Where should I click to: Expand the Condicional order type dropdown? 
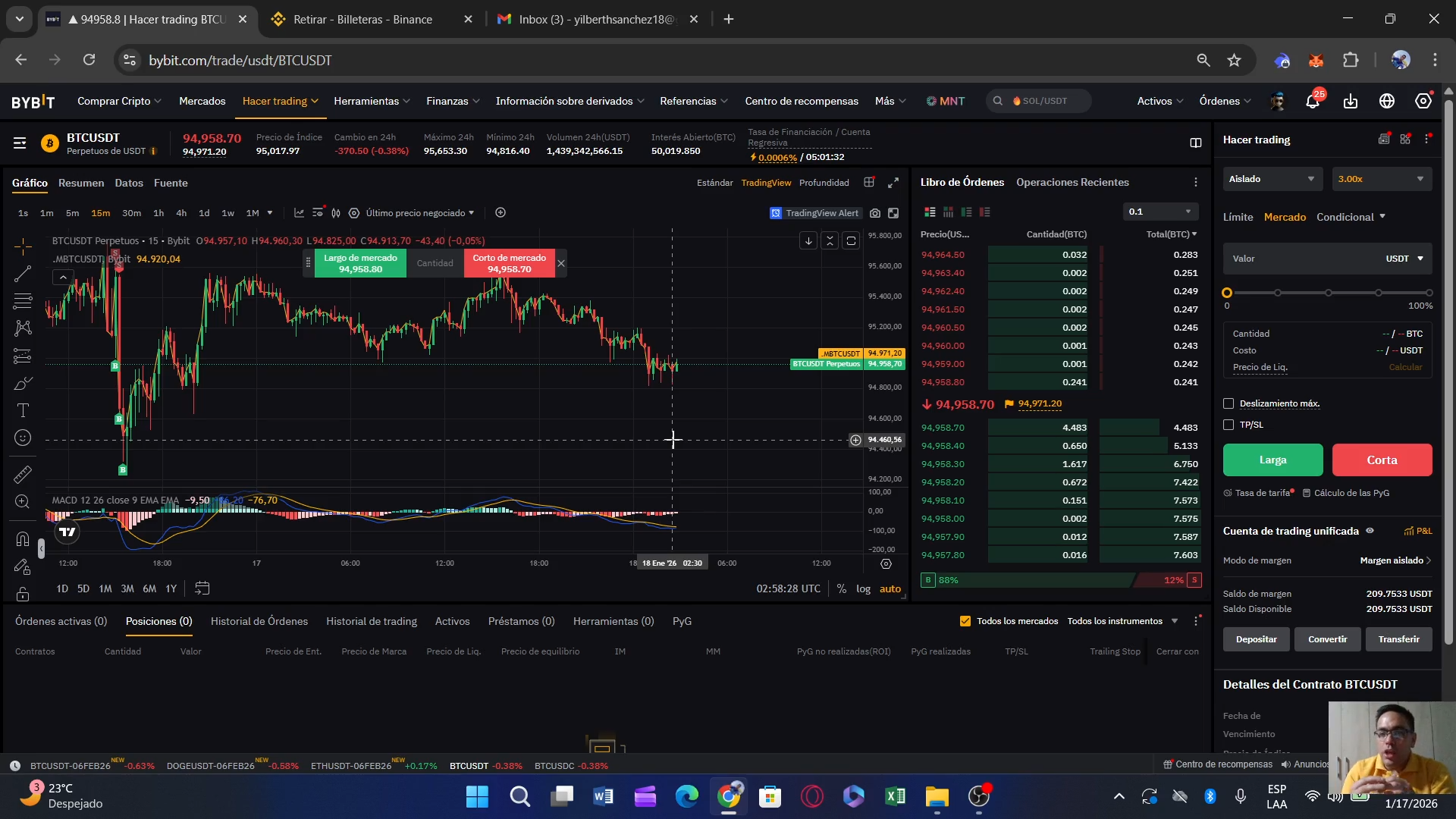(1351, 217)
